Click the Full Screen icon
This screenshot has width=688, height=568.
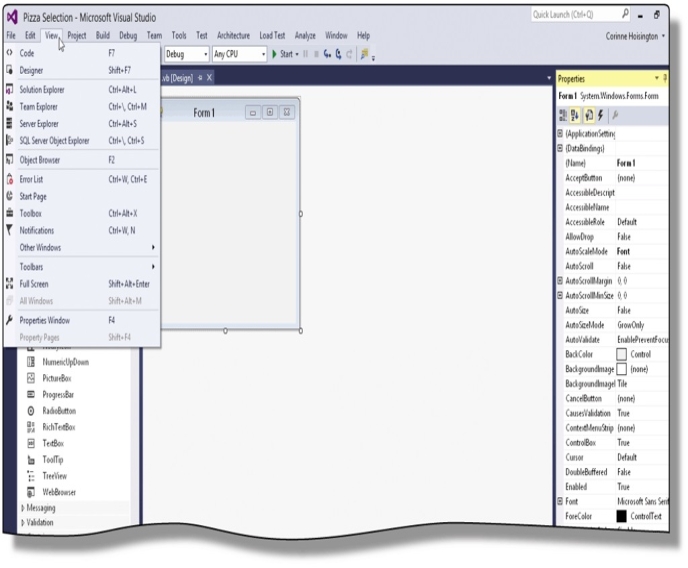click(9, 284)
